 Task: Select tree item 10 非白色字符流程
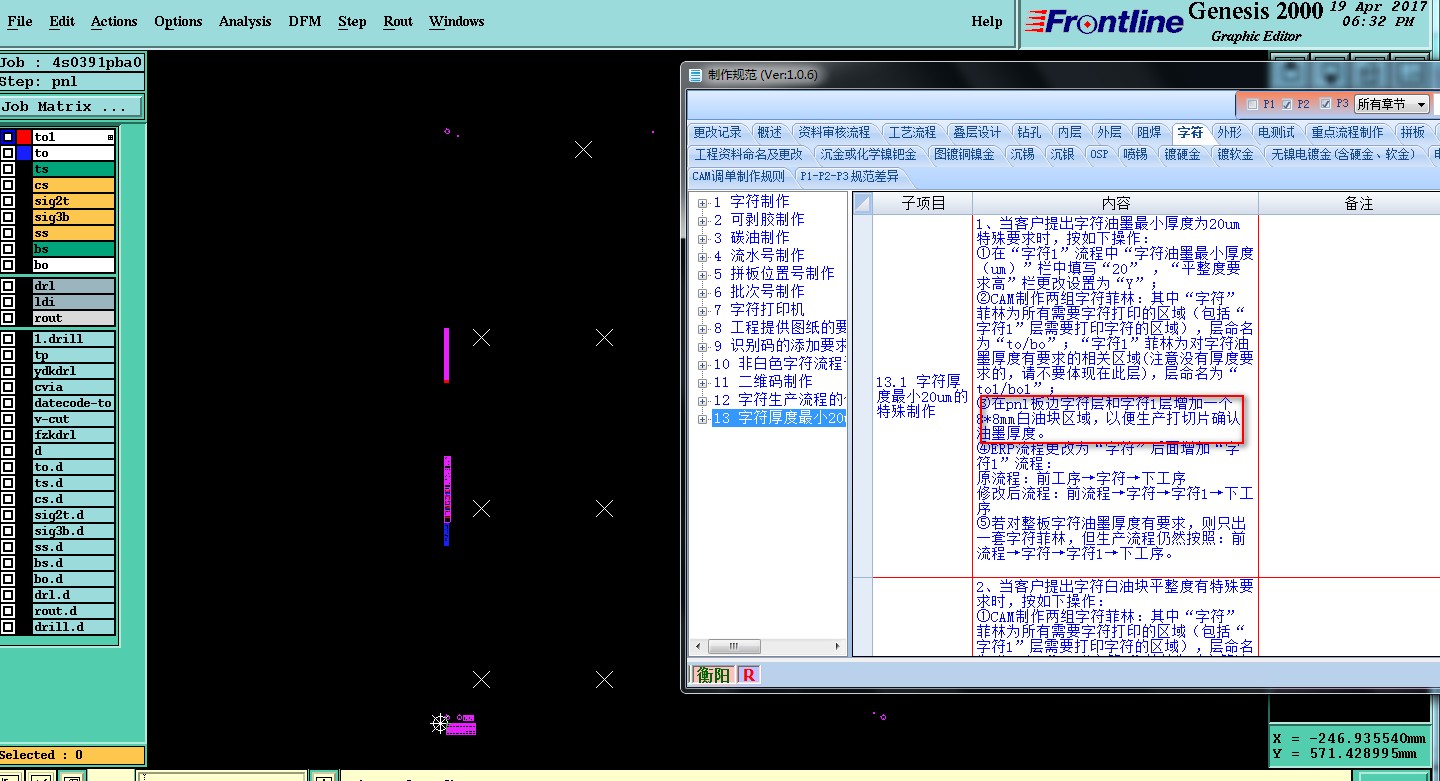pos(780,364)
